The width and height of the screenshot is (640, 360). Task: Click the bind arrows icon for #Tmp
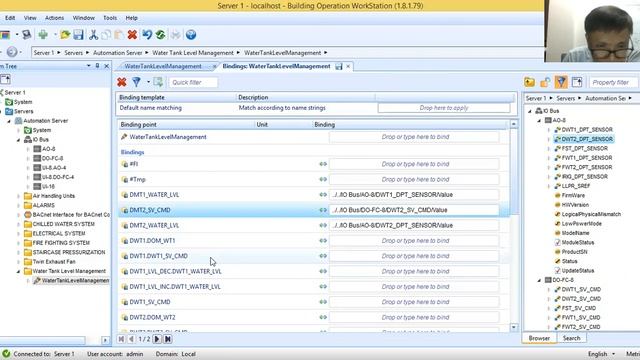click(323, 179)
